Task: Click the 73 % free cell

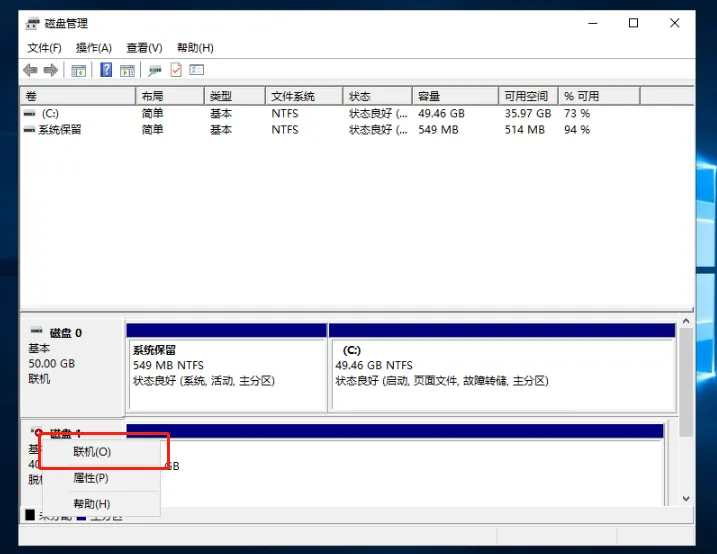Action: point(577,113)
